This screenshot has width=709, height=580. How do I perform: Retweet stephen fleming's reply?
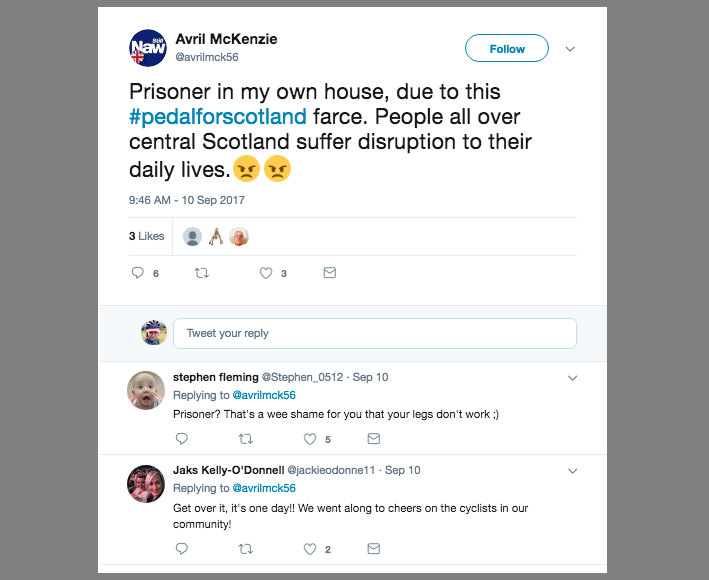click(x=245, y=438)
